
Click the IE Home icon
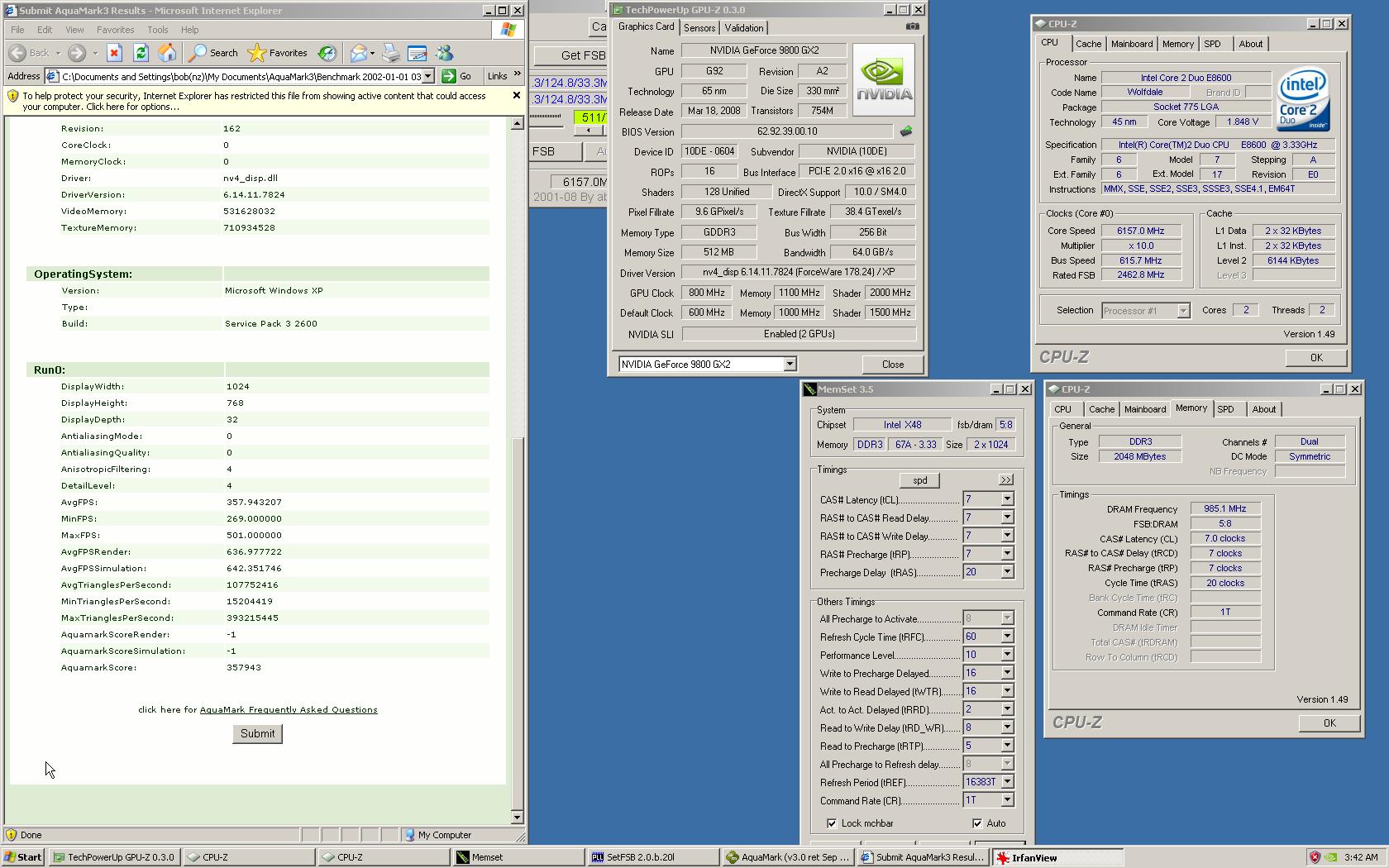pyautogui.click(x=167, y=53)
